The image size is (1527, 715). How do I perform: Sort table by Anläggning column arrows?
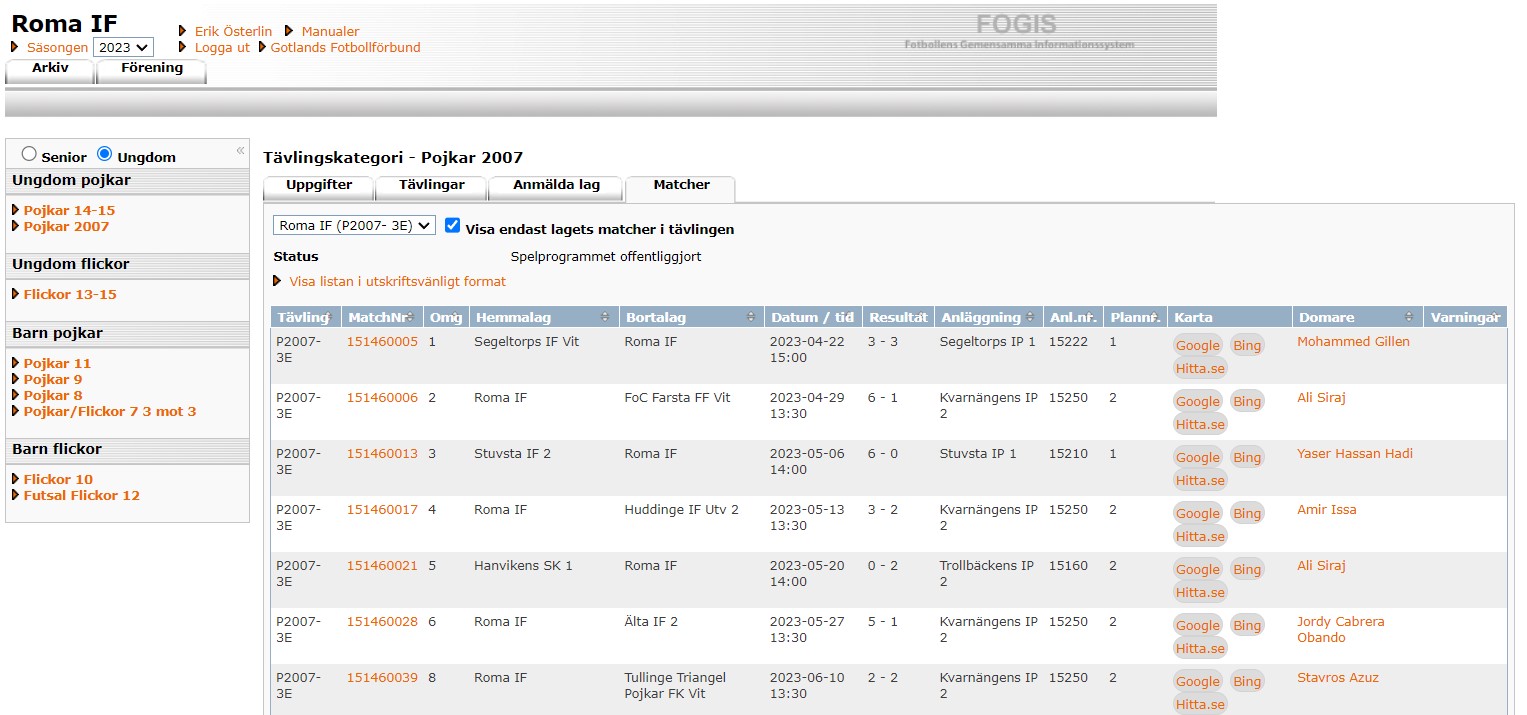coord(1029,317)
